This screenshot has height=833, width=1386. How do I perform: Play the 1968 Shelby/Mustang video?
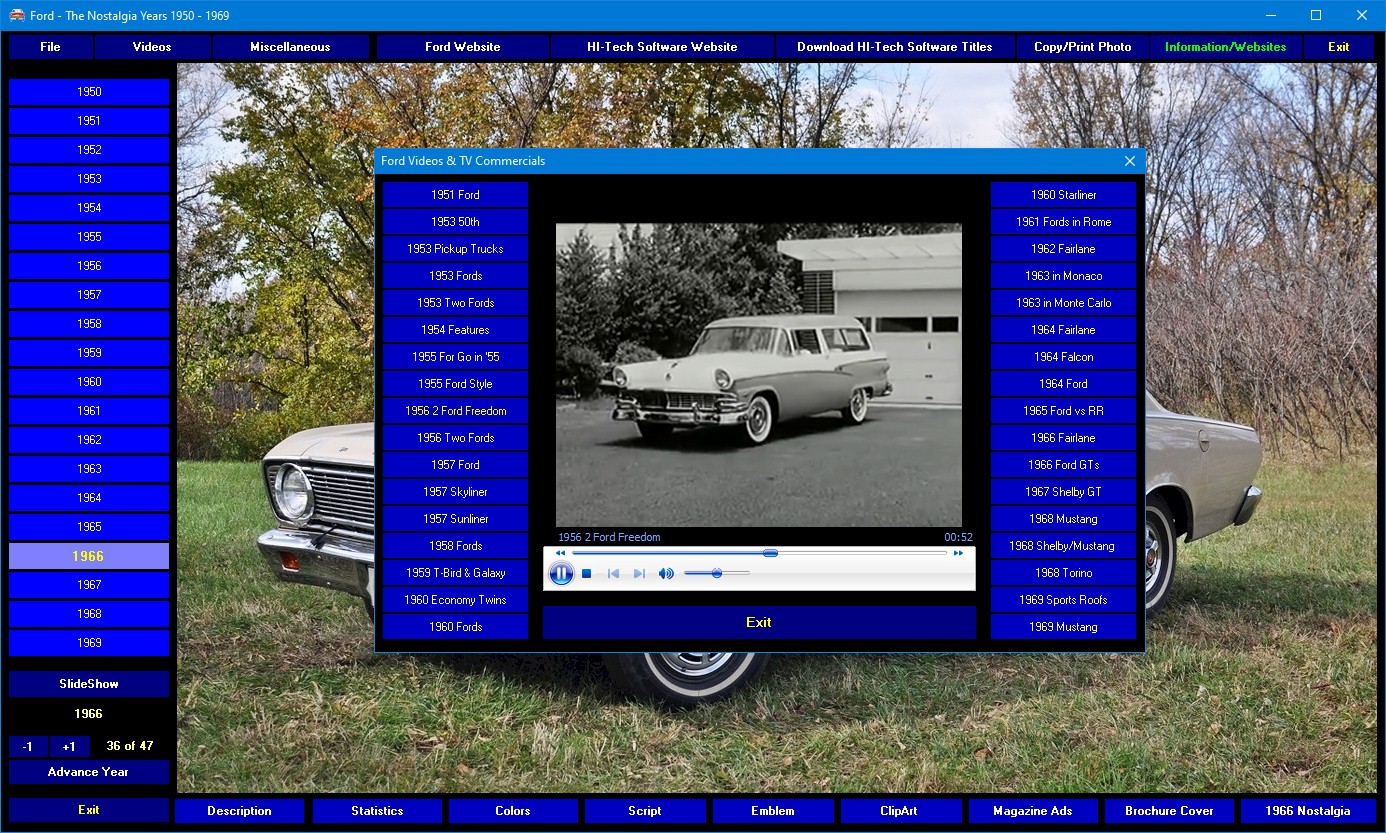[1063, 546]
